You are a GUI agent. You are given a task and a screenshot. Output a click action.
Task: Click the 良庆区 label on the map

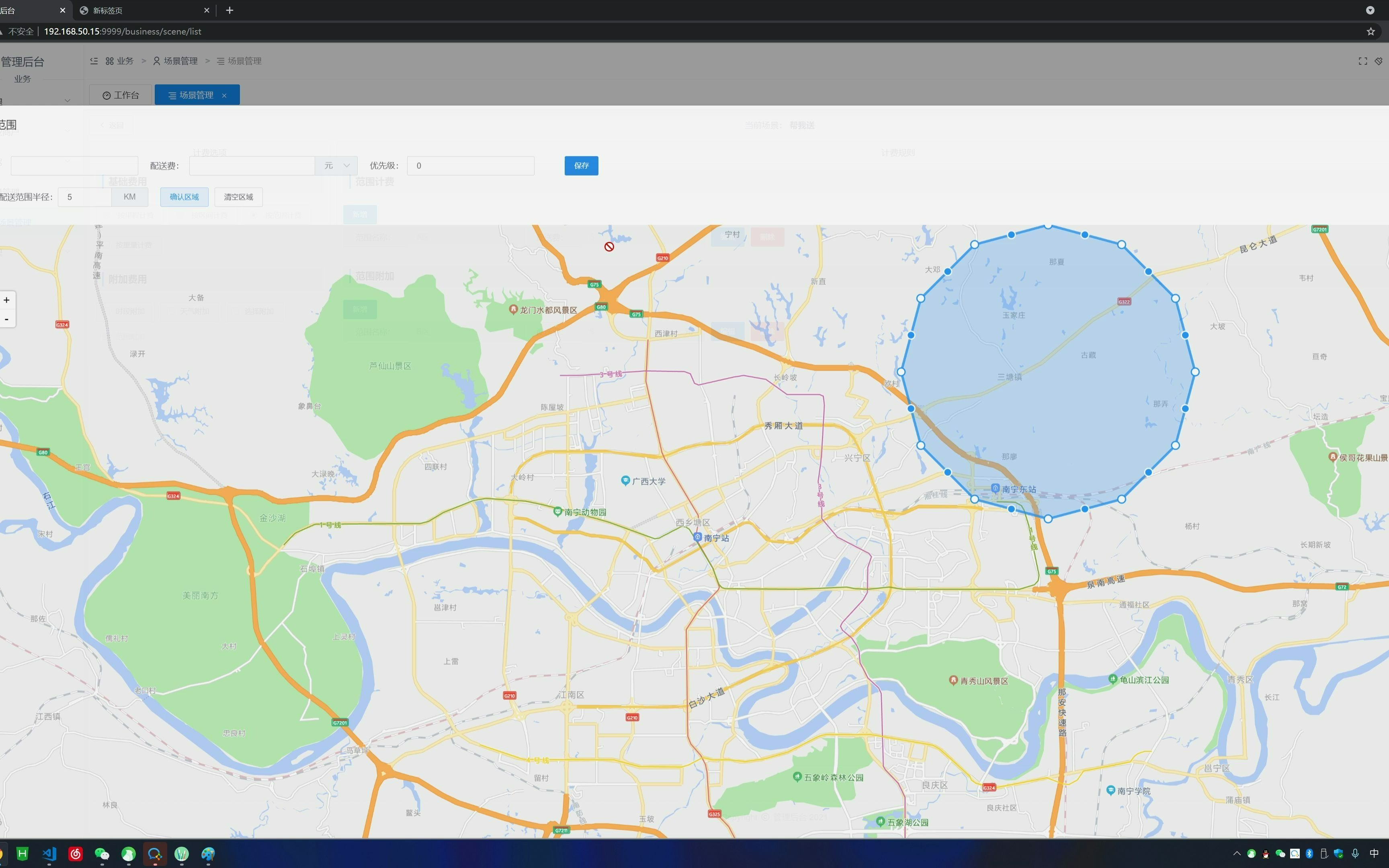coord(934,785)
